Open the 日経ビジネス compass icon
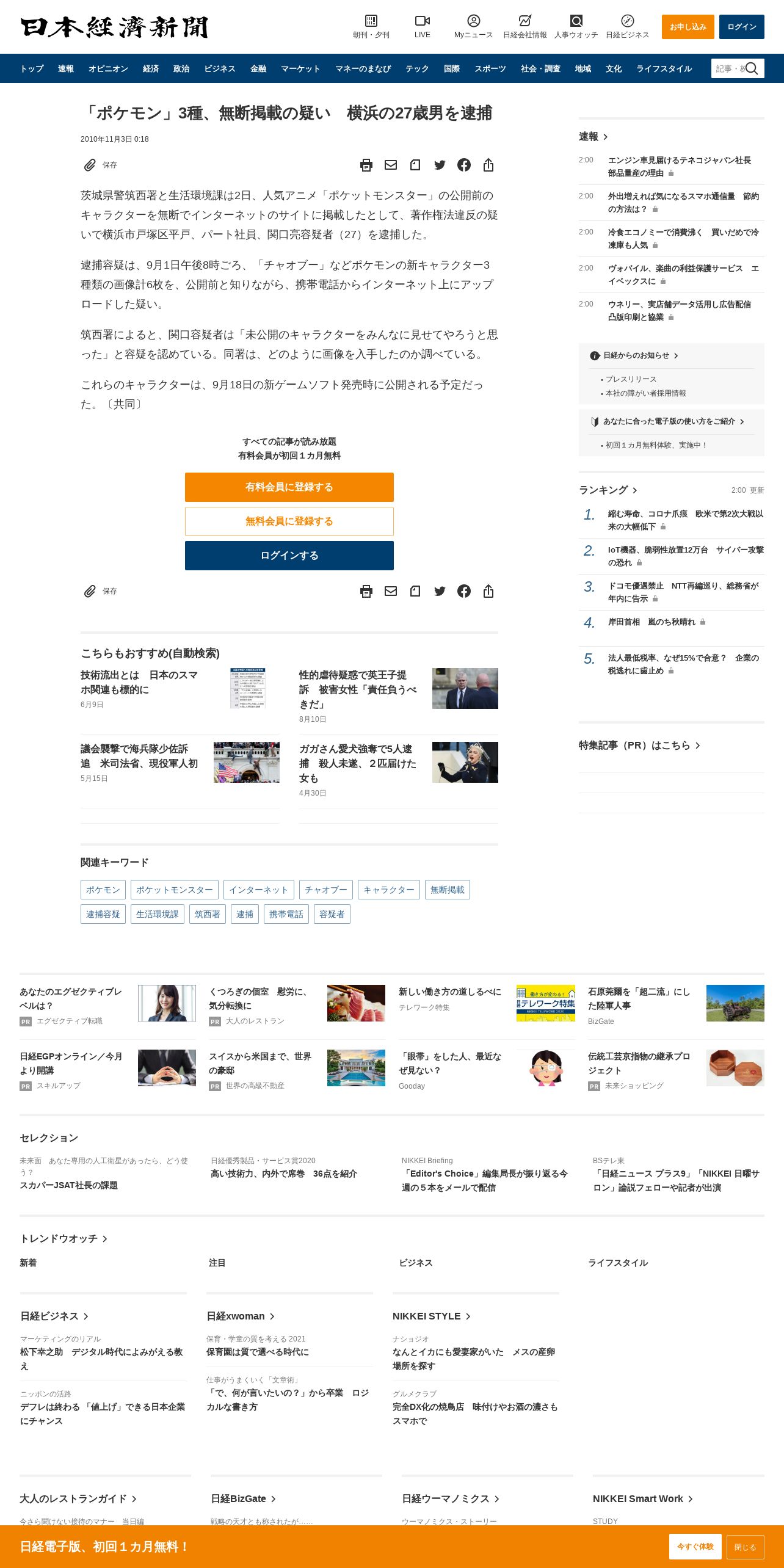 (x=627, y=21)
